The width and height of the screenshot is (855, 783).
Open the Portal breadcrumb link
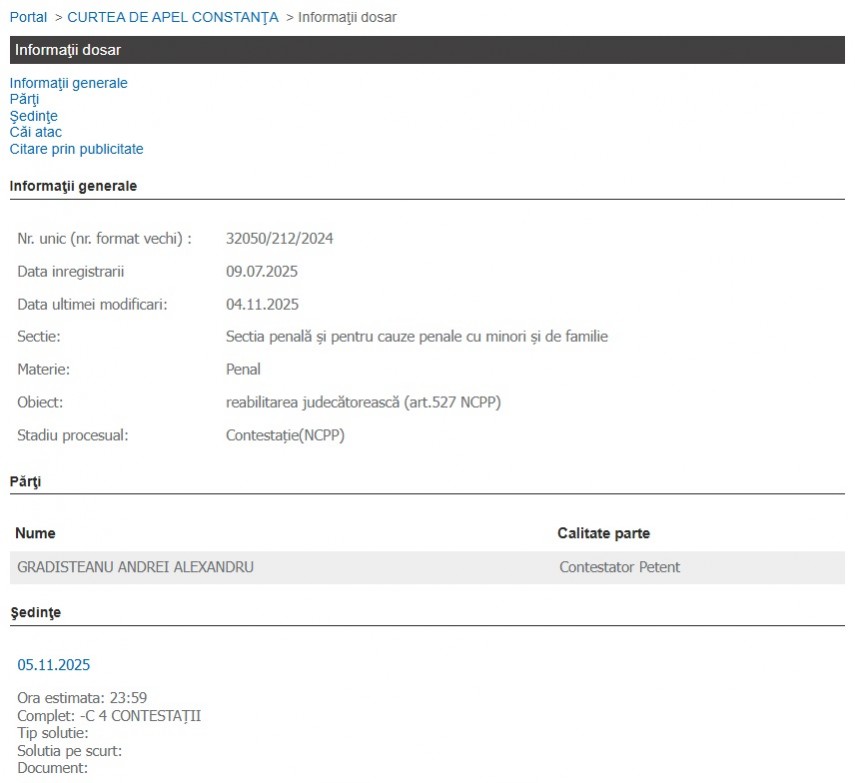[28, 17]
